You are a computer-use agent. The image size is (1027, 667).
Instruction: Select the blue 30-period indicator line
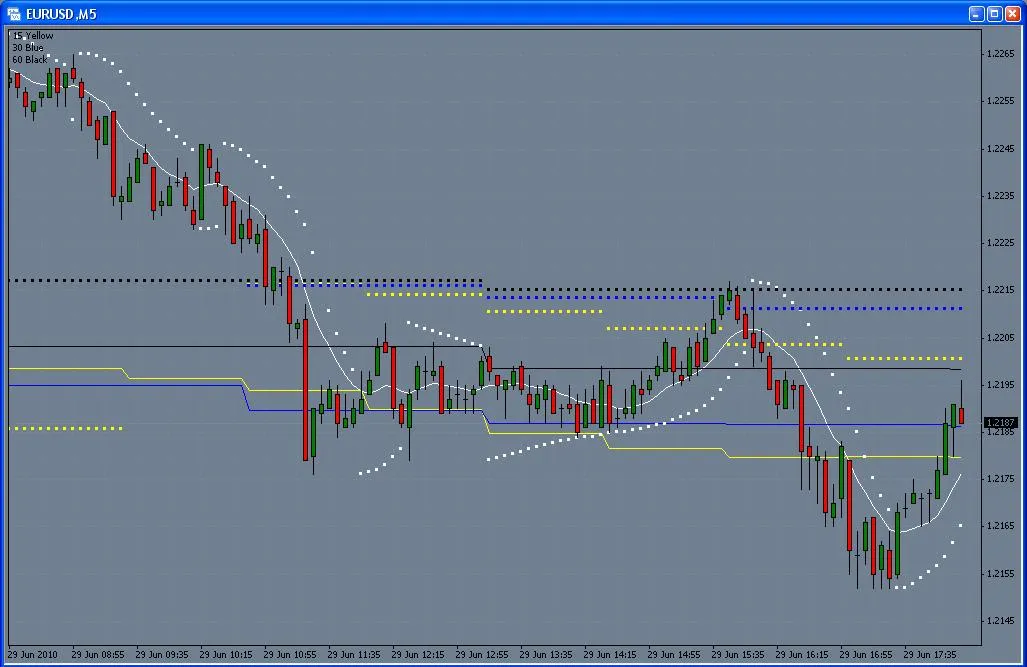pos(150,382)
